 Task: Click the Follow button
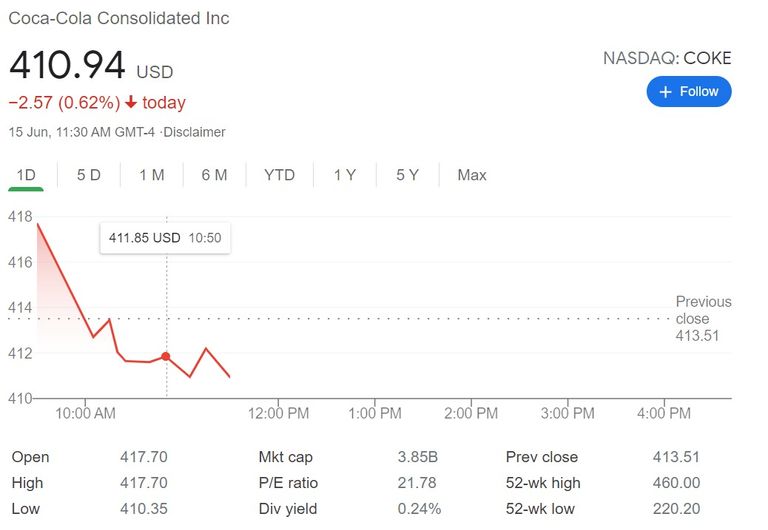[x=689, y=91]
